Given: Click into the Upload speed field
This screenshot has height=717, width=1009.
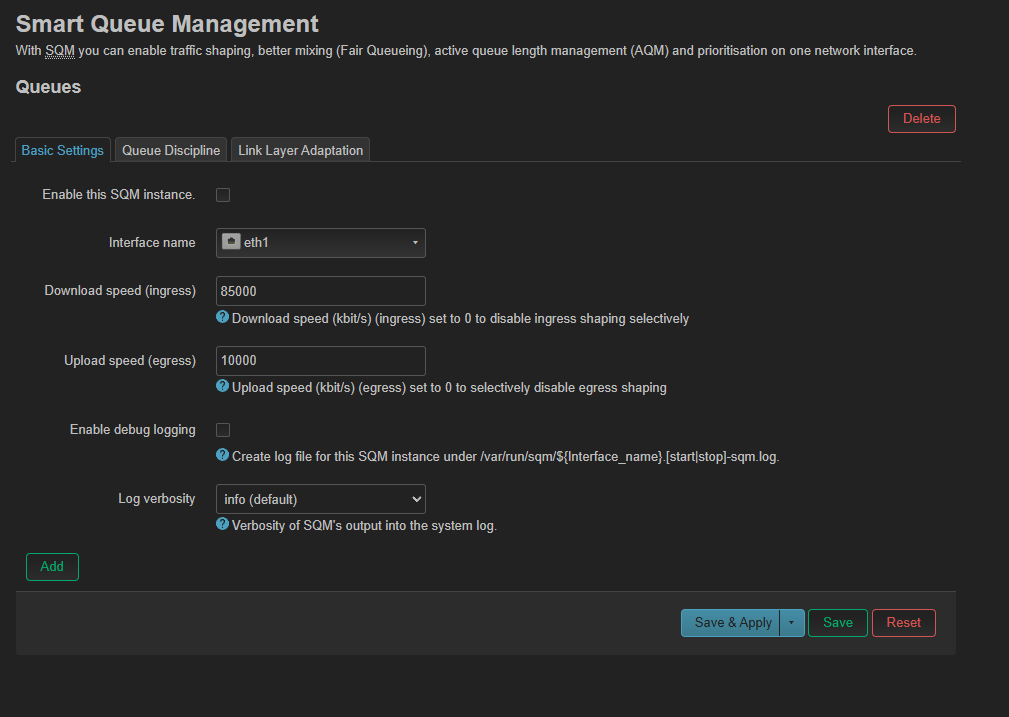Looking at the screenshot, I should click(321, 361).
